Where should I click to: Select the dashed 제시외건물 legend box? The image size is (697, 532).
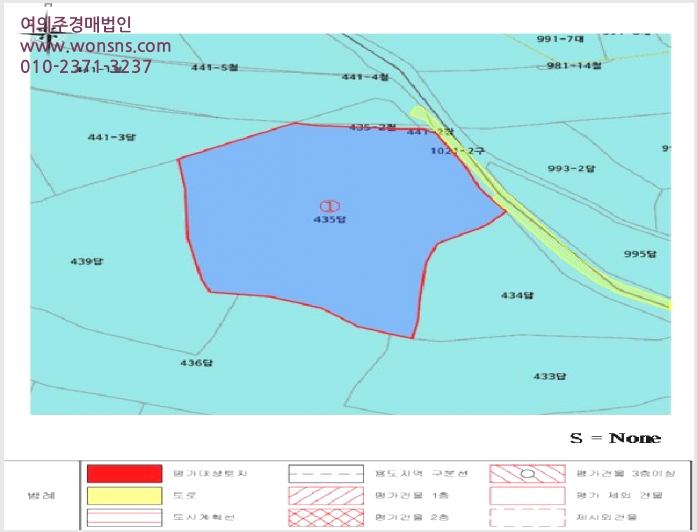[527, 517]
